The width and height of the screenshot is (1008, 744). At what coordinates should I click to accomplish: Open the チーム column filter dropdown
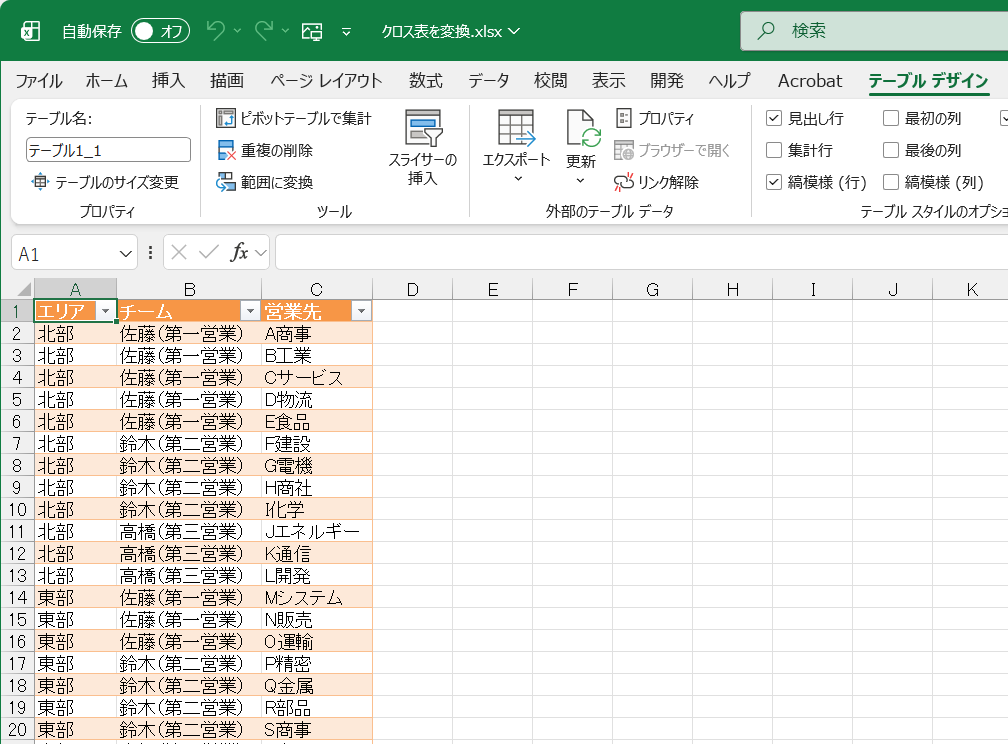(249, 311)
